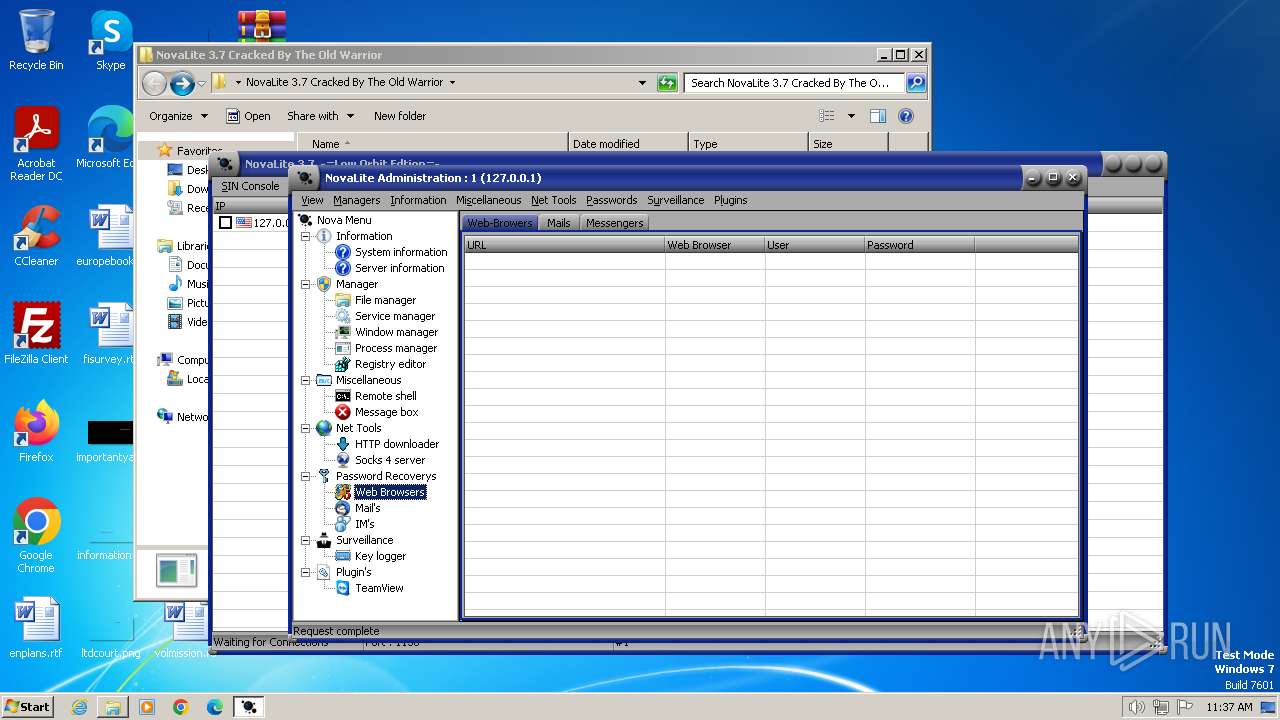Toggle Explorer preview pane icon
The height and width of the screenshot is (720, 1280).
[878, 116]
